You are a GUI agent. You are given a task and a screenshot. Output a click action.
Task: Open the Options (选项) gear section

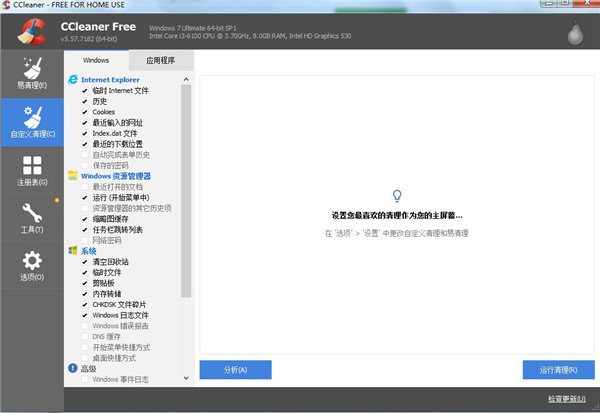32,266
